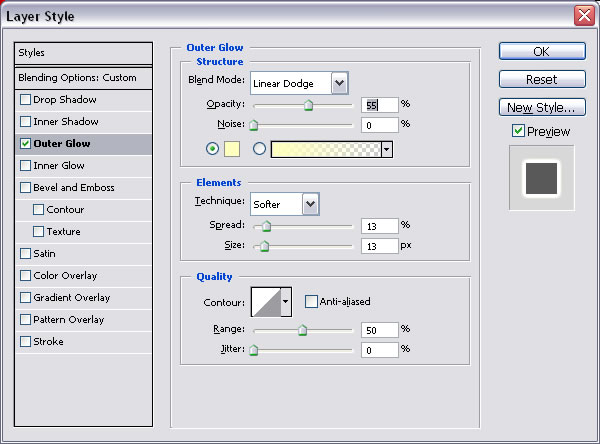The image size is (600, 444).
Task: Click the pale yellow glow color swatch
Action: (234, 149)
